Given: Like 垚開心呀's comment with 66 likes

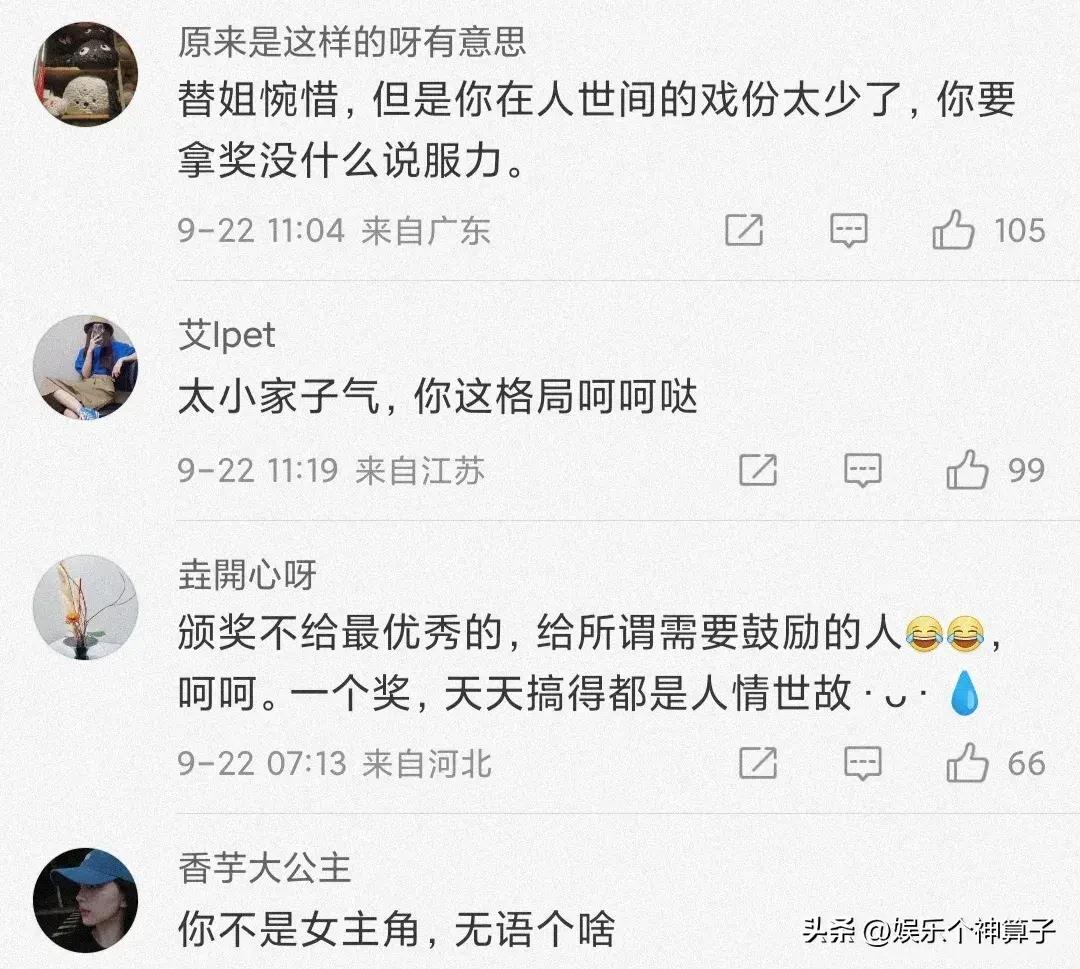Looking at the screenshot, I should (968, 763).
